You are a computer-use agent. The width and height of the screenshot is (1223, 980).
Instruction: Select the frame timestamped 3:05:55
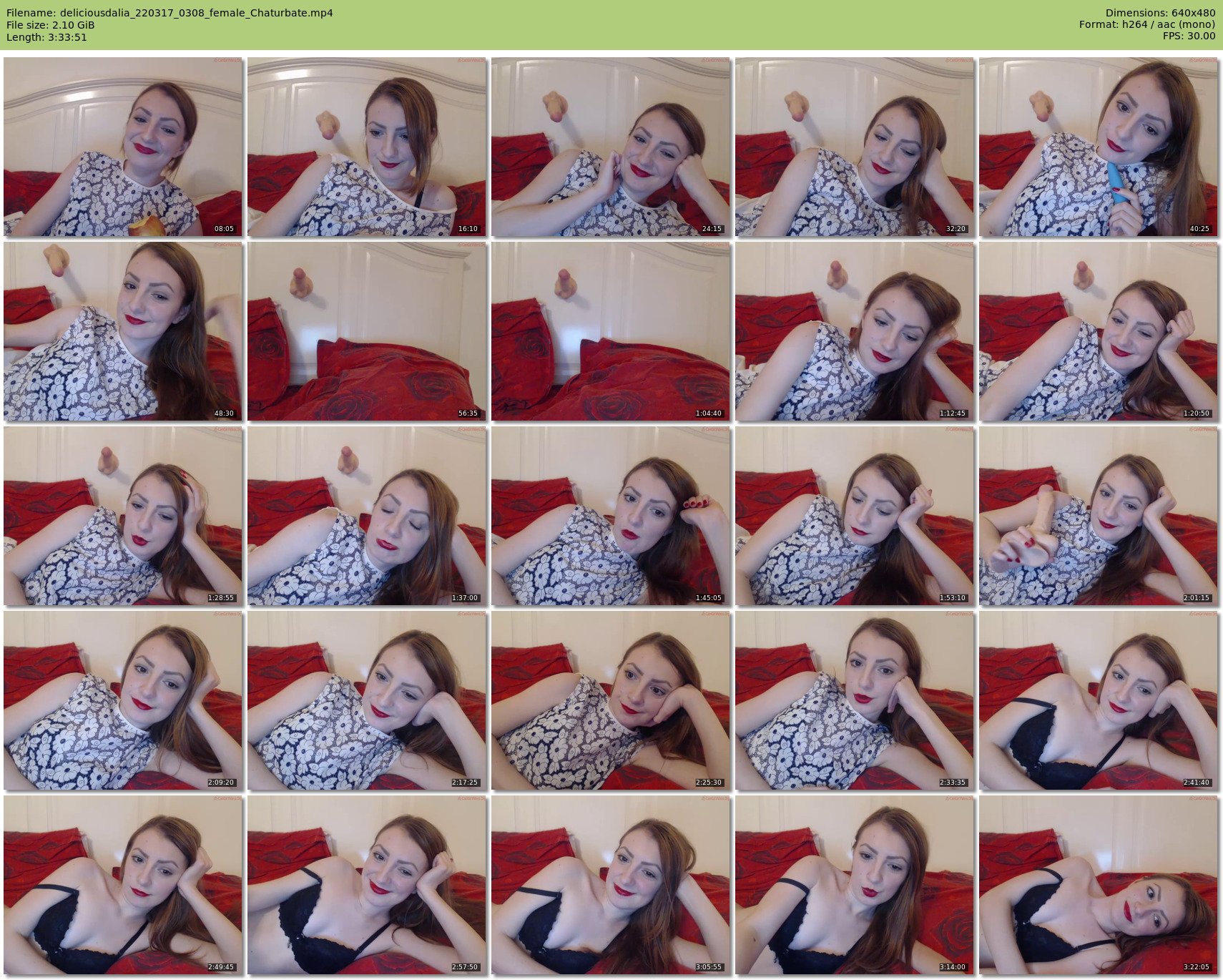tap(611, 885)
